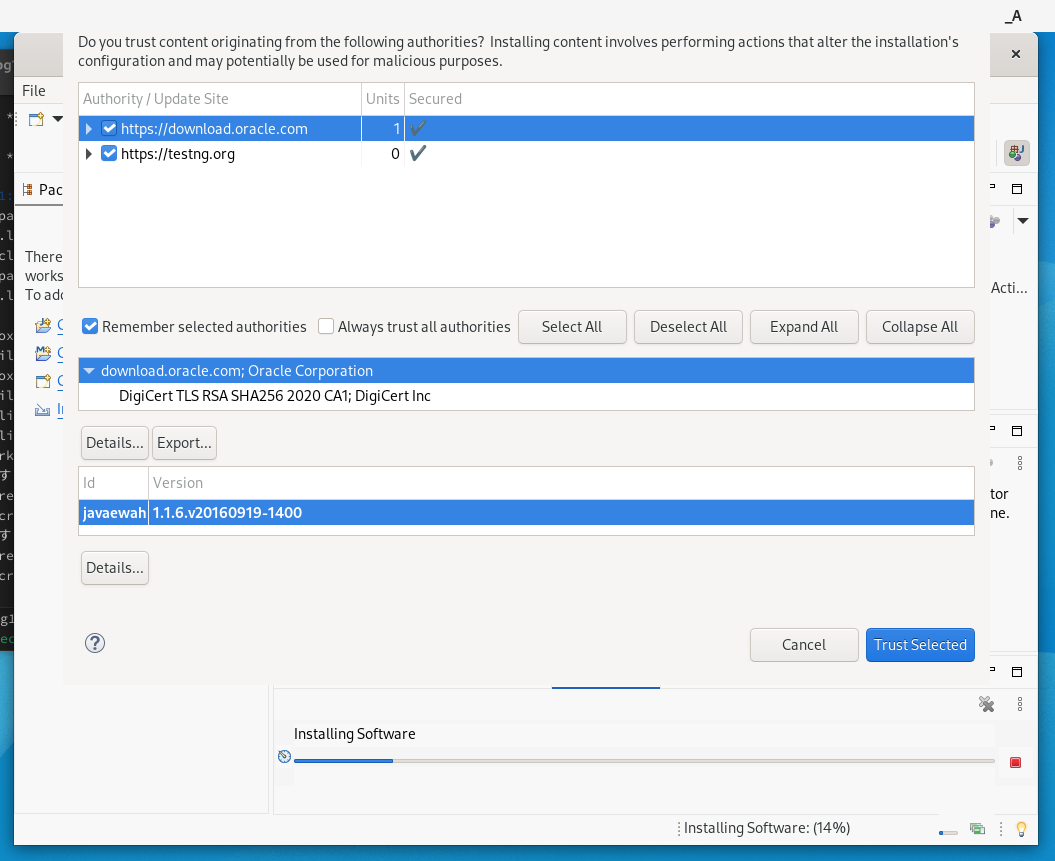The image size is (1055, 861).
Task: Click the progress view icon in status bar
Action: 977,829
